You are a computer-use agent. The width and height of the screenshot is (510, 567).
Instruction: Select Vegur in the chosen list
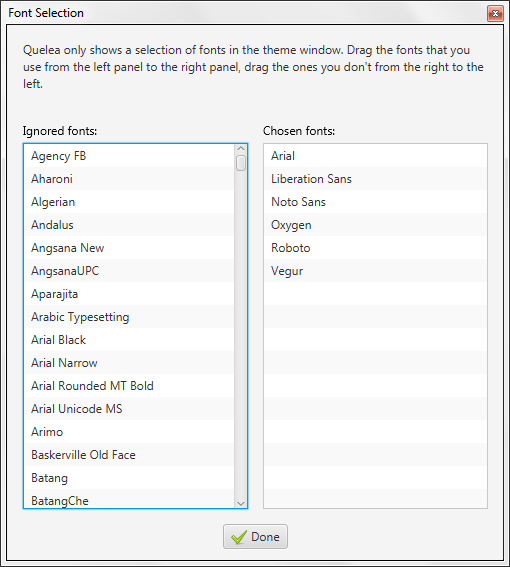click(375, 271)
